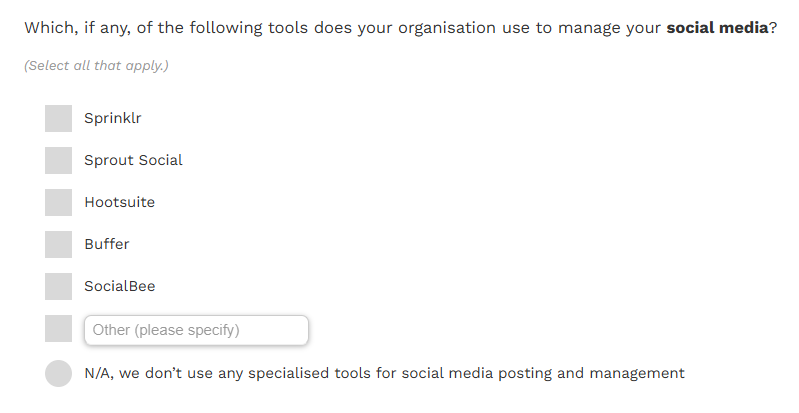
Task: Click the '(Select all that apply.)' hint text
Action: [96, 66]
